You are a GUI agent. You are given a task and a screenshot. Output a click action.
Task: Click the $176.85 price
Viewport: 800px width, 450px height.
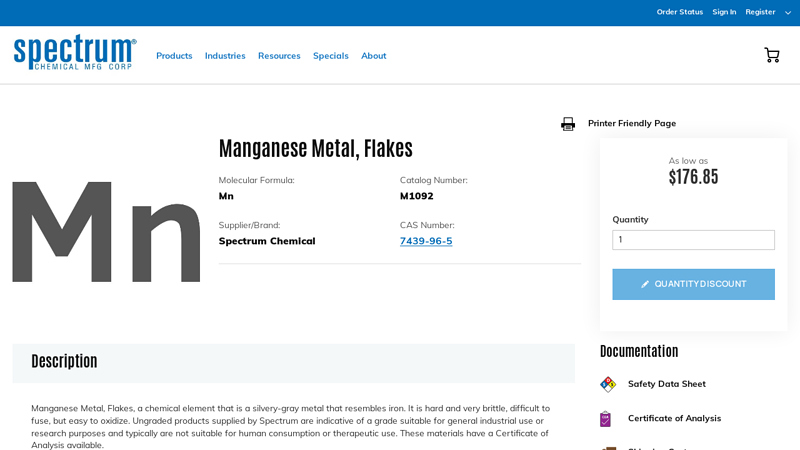tap(693, 177)
